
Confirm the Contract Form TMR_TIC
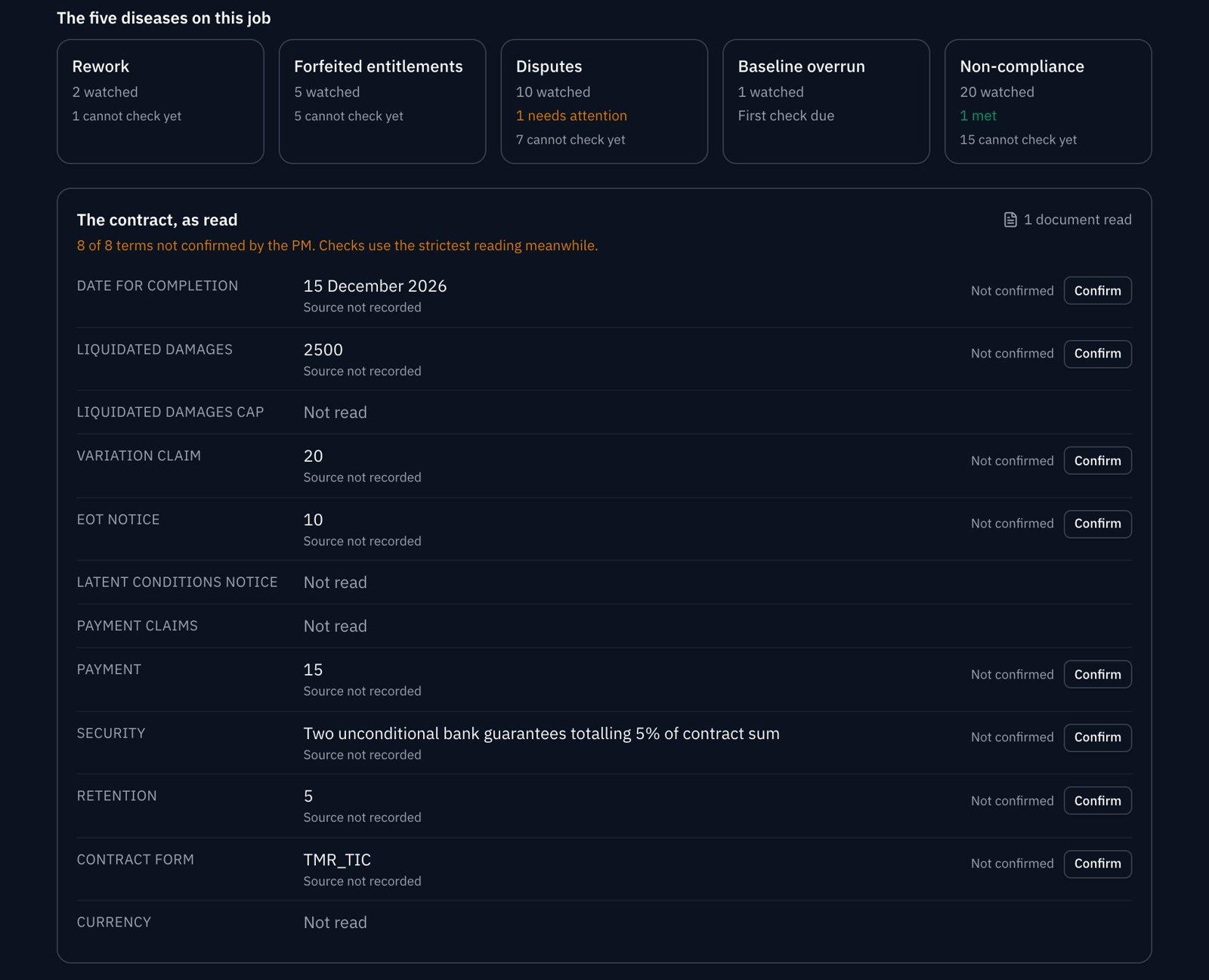(x=1097, y=864)
